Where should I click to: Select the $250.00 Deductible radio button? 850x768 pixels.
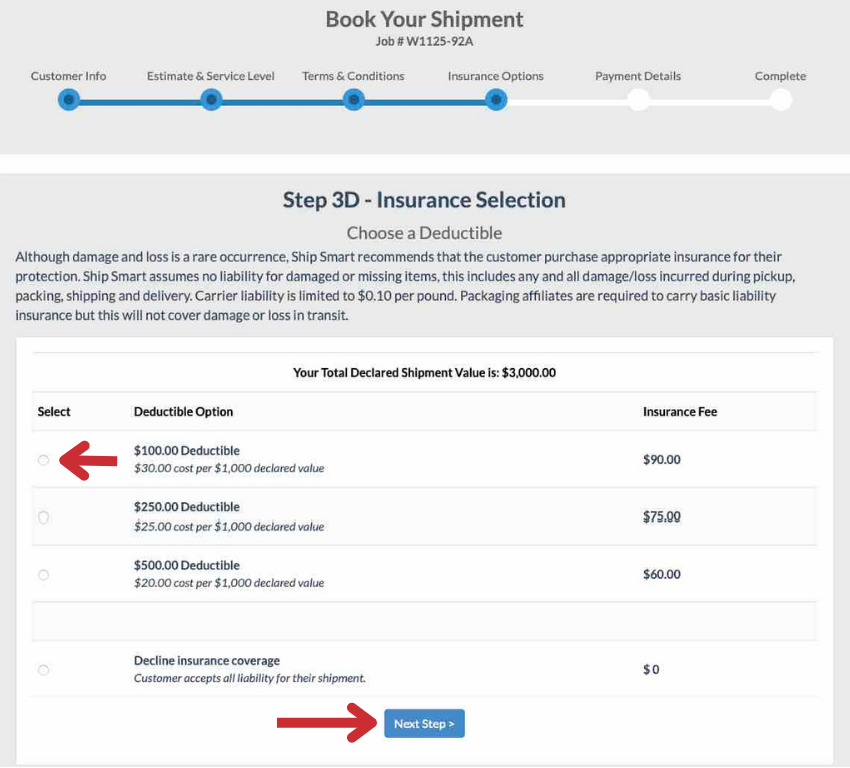[x=43, y=517]
